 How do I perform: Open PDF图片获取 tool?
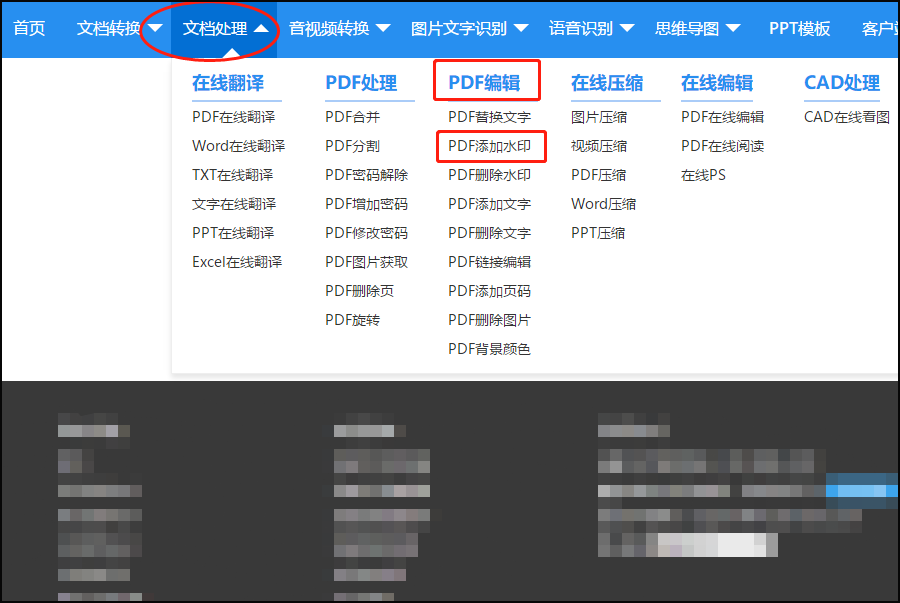click(x=366, y=262)
